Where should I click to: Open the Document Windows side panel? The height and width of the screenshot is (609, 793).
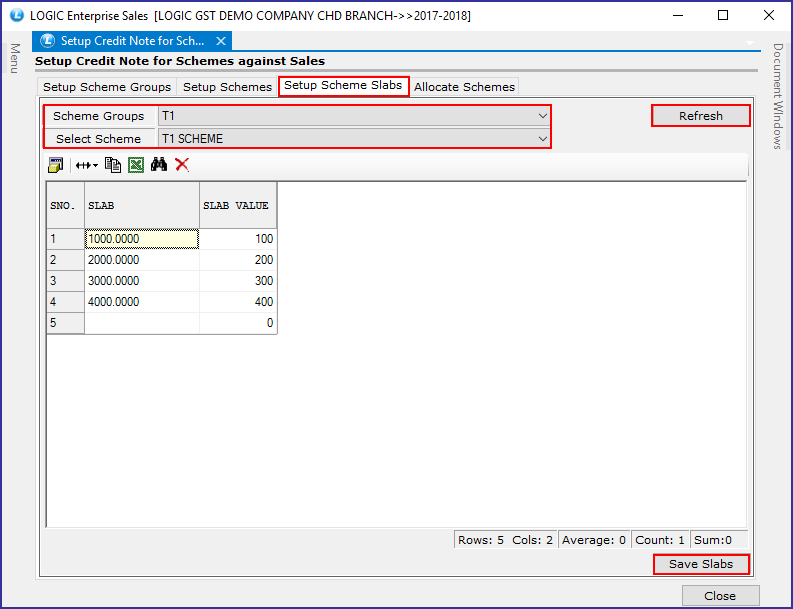[x=778, y=96]
